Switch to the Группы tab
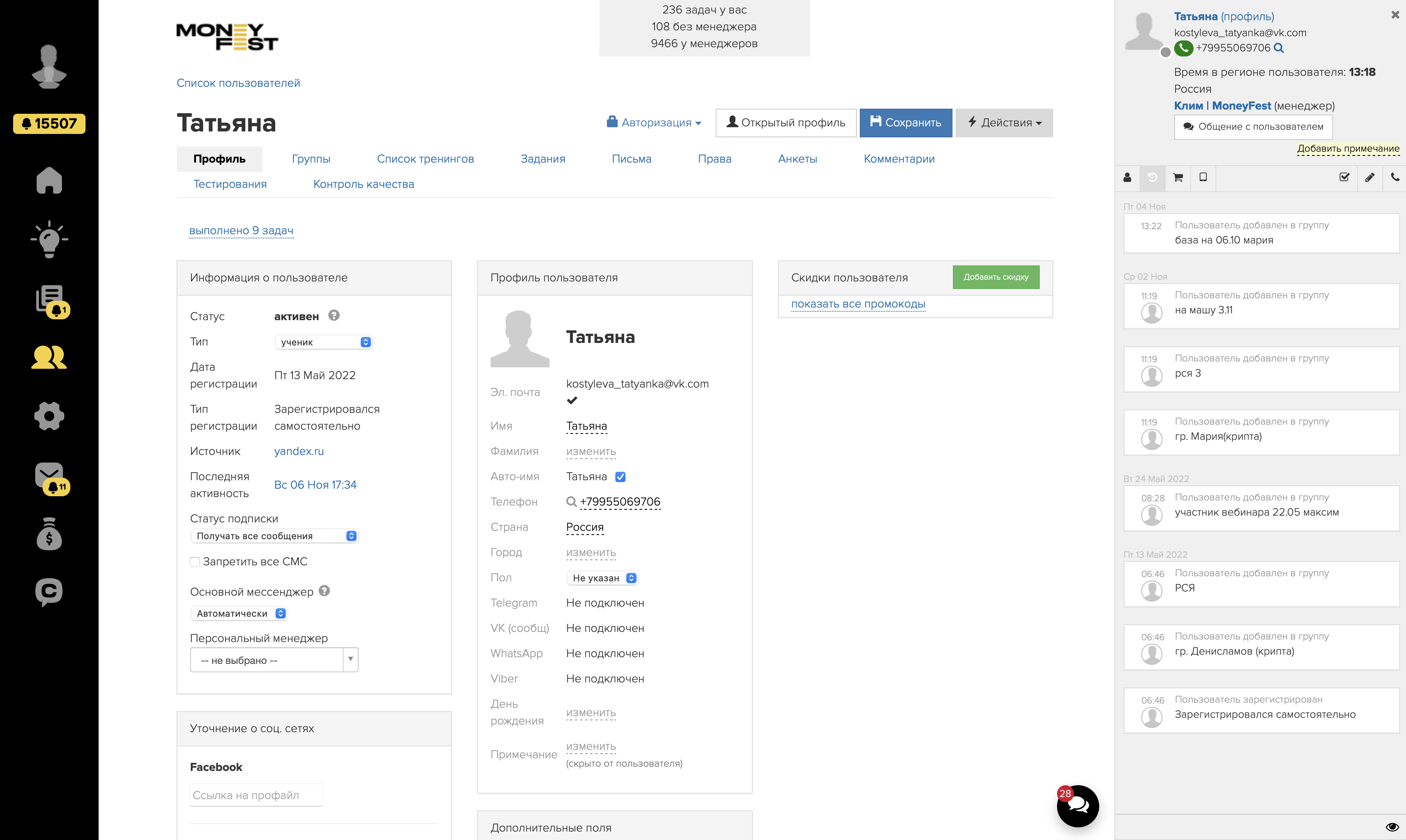 [x=311, y=159]
